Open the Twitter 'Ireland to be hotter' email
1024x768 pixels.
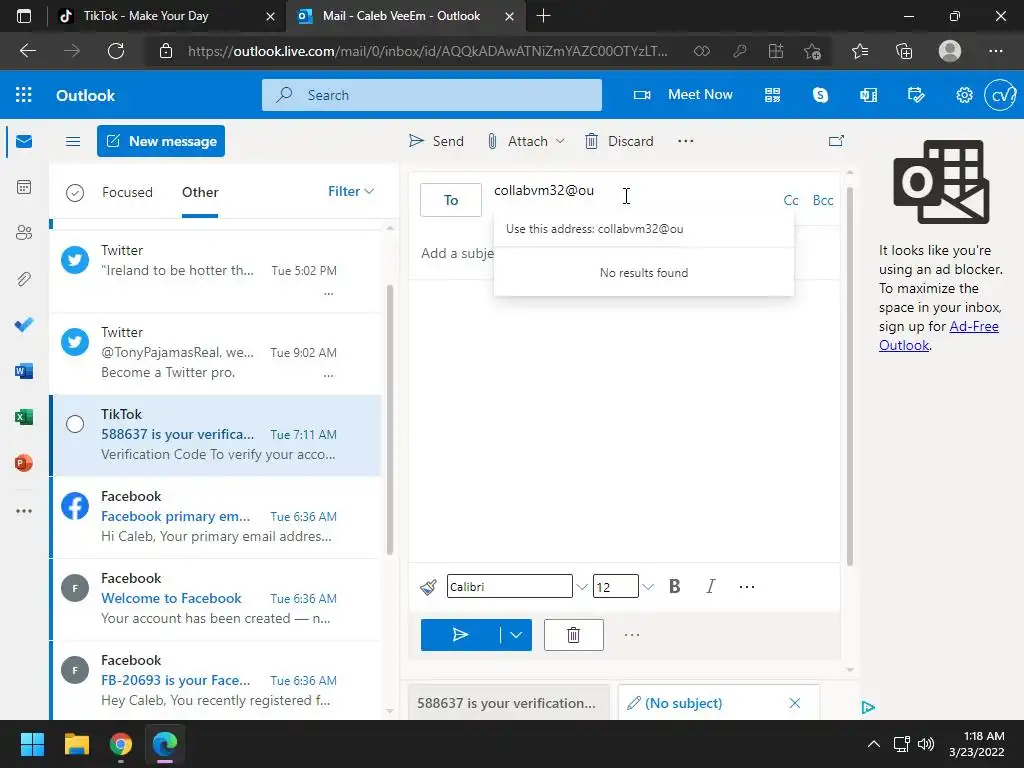point(216,270)
